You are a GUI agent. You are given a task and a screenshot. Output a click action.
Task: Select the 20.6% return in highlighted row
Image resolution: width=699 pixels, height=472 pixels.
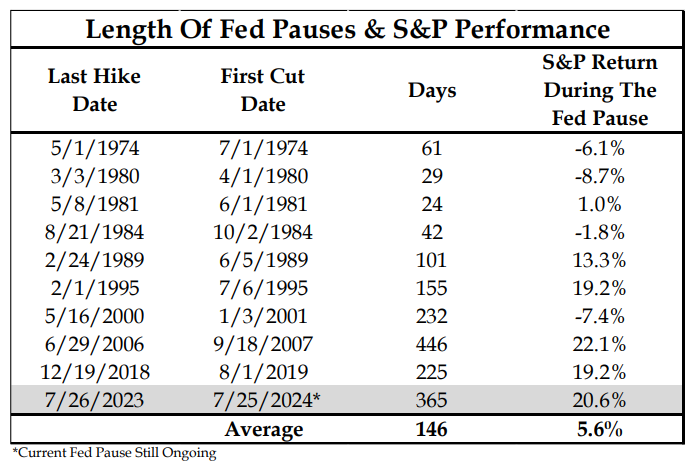click(596, 401)
